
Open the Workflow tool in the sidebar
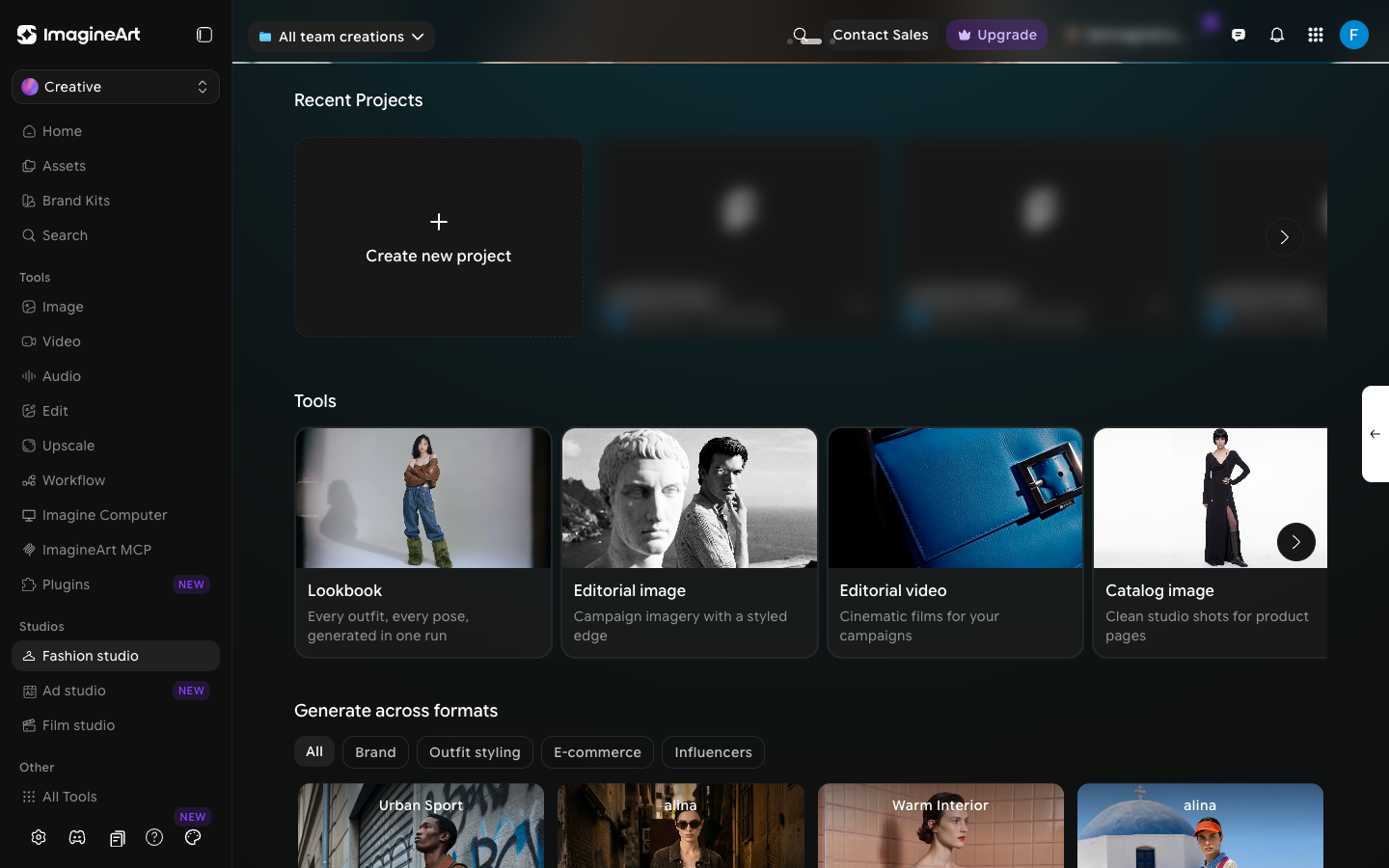[116, 480]
